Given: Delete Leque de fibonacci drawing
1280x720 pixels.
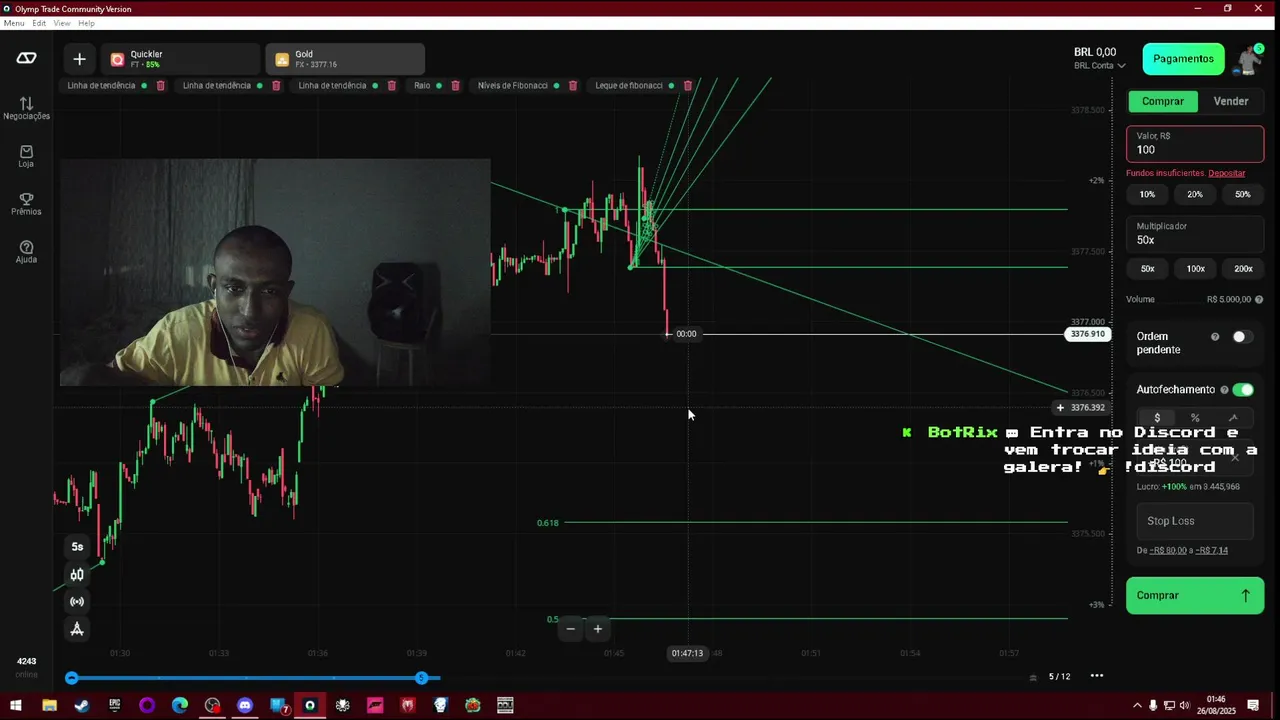Looking at the screenshot, I should (688, 86).
